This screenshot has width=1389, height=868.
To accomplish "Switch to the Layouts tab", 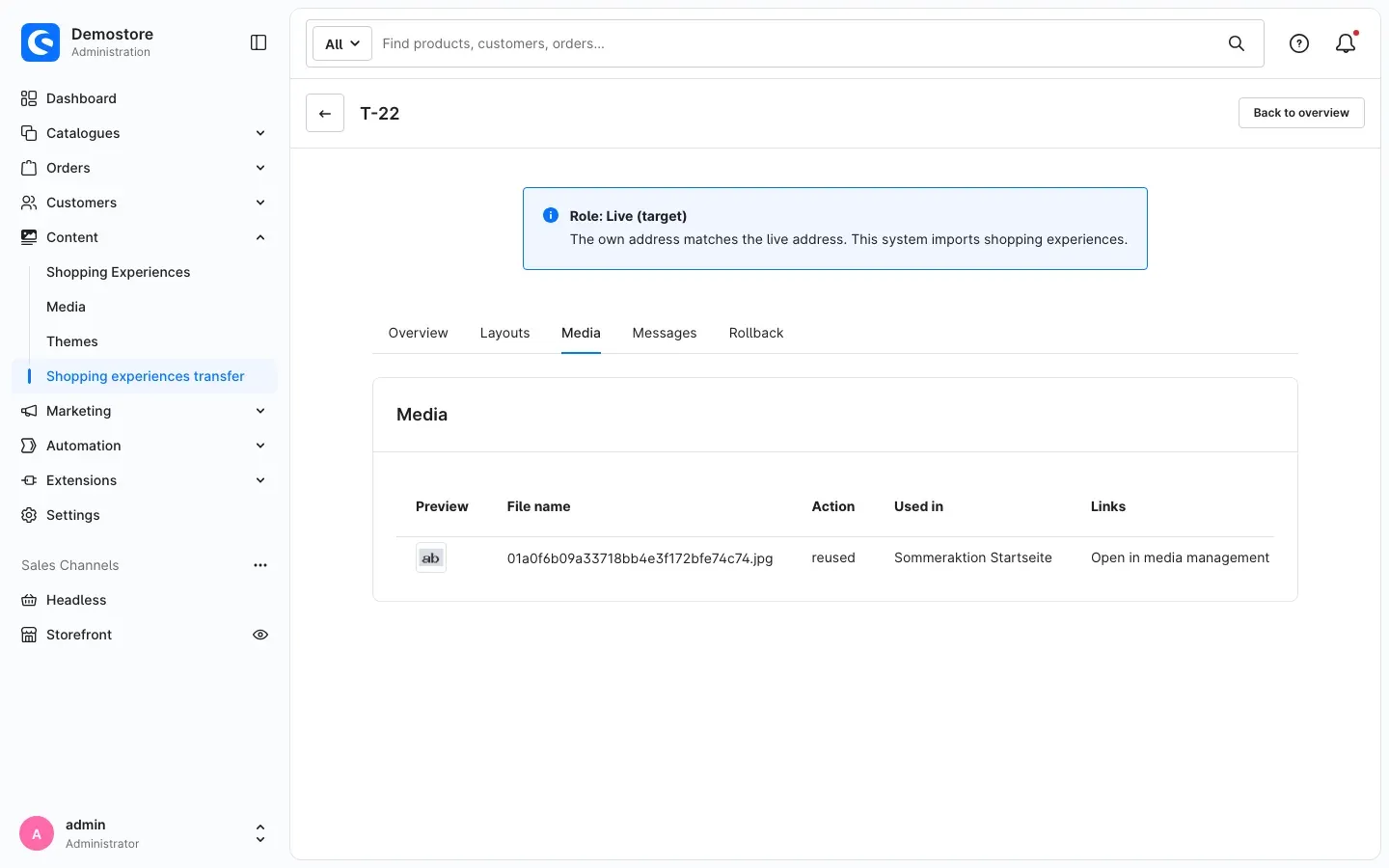I will [504, 333].
